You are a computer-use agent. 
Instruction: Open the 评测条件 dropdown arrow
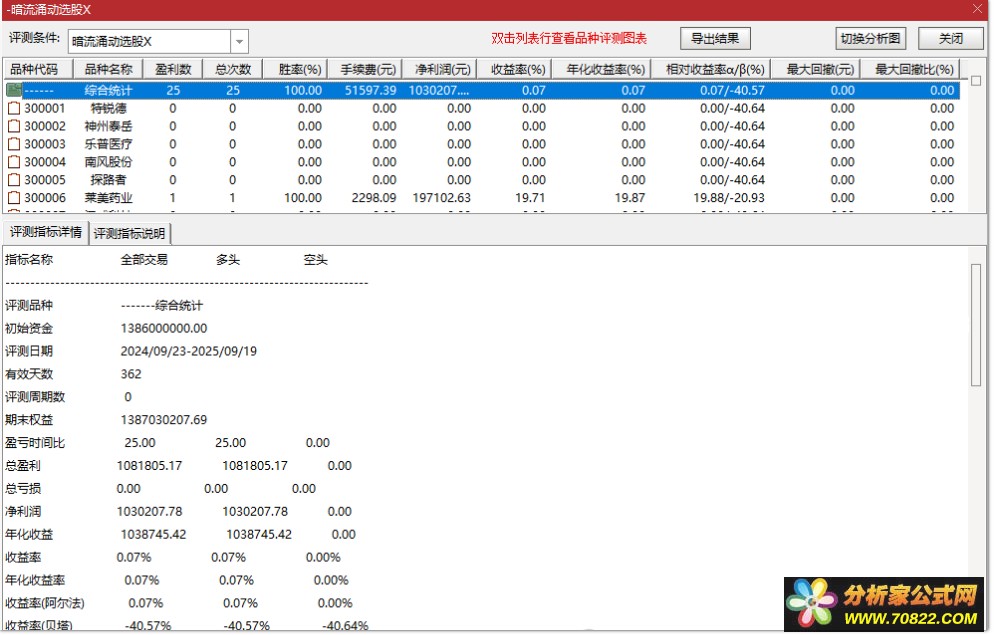(x=239, y=42)
